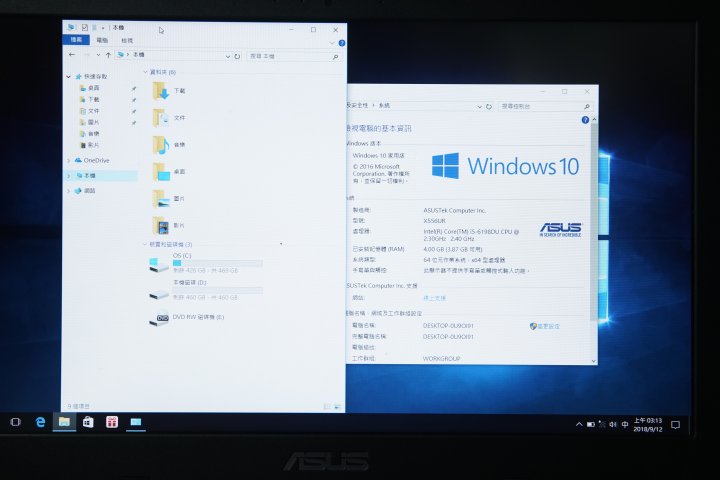Open the 音樂 folder in the main pane
Image resolution: width=720 pixels, height=480 pixels.
[169, 145]
